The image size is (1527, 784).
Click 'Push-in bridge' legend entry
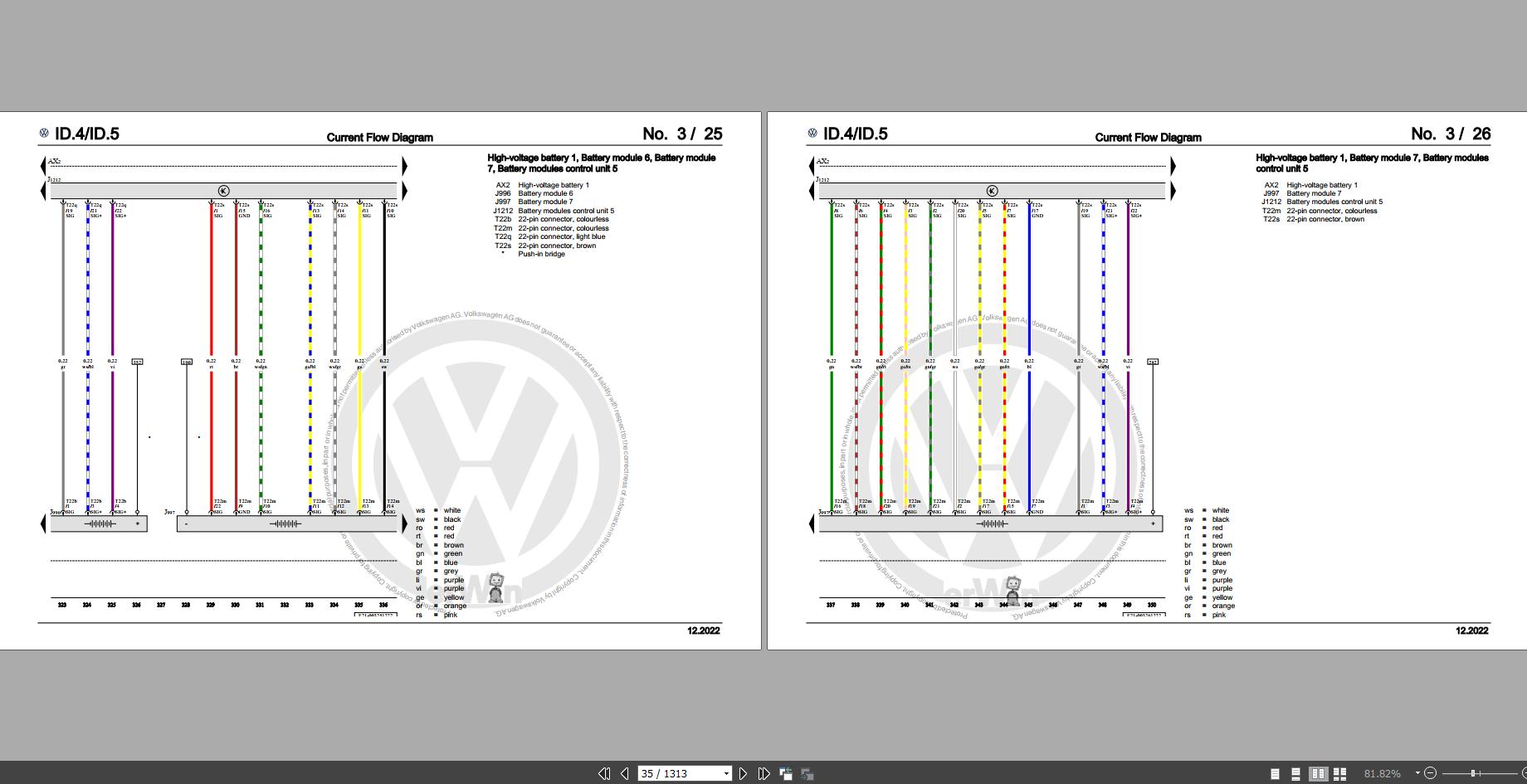541,254
